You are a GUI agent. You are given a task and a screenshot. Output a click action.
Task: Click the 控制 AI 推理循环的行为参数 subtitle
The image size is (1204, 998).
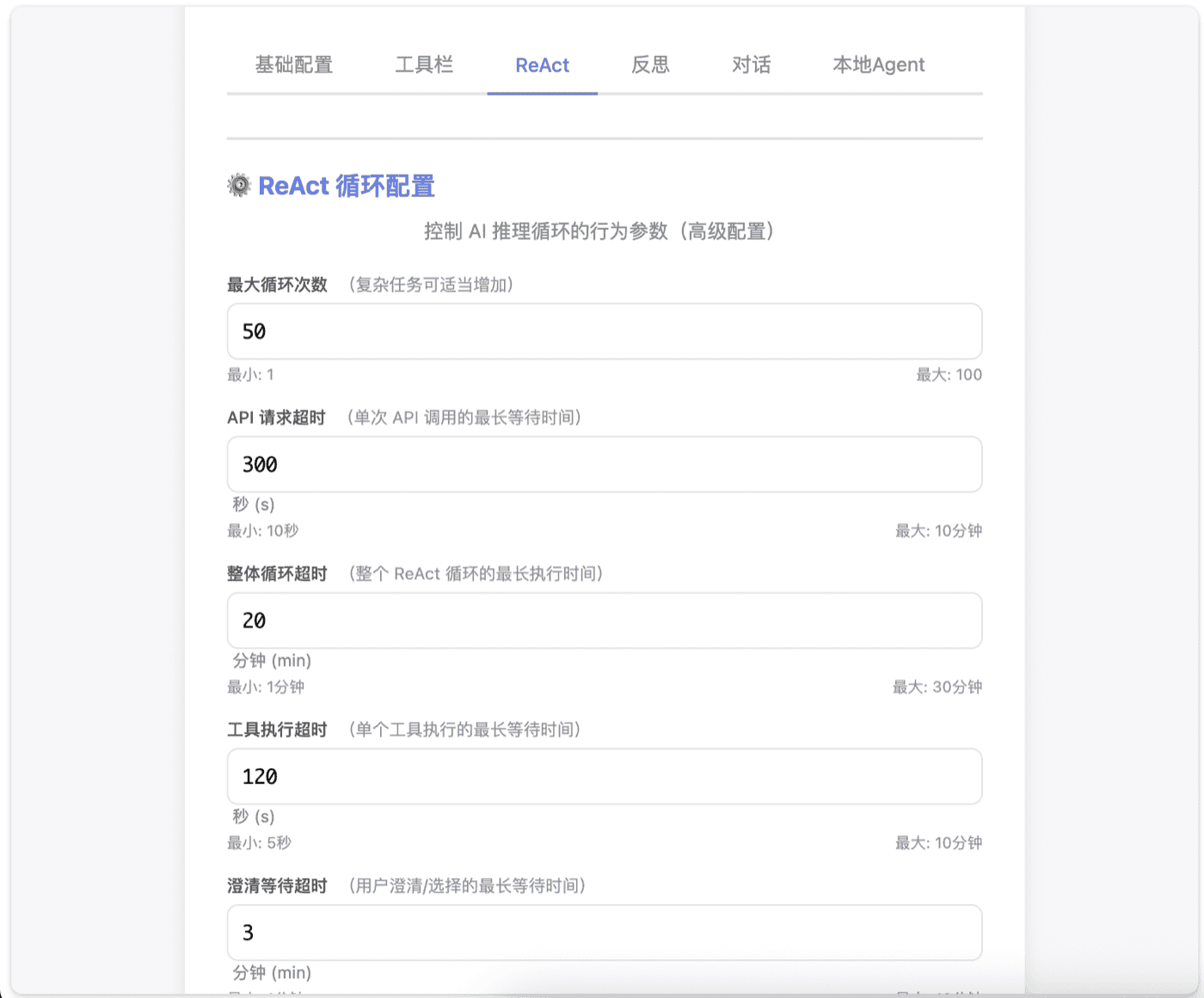[x=599, y=231]
